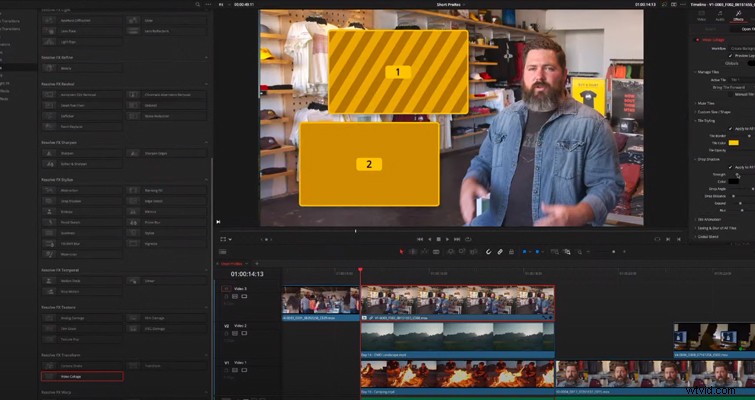Select the Beauty effect
755x400 pixels.
click(x=82, y=68)
